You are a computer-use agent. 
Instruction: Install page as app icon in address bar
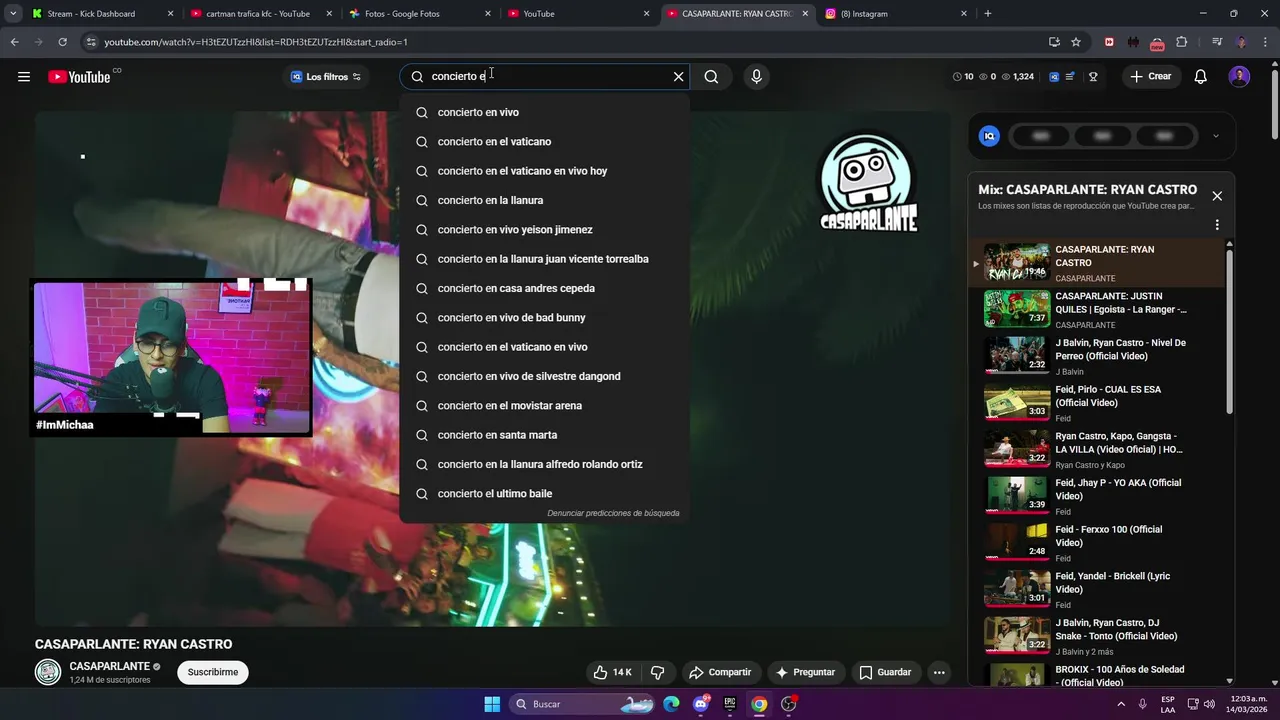(x=1054, y=42)
